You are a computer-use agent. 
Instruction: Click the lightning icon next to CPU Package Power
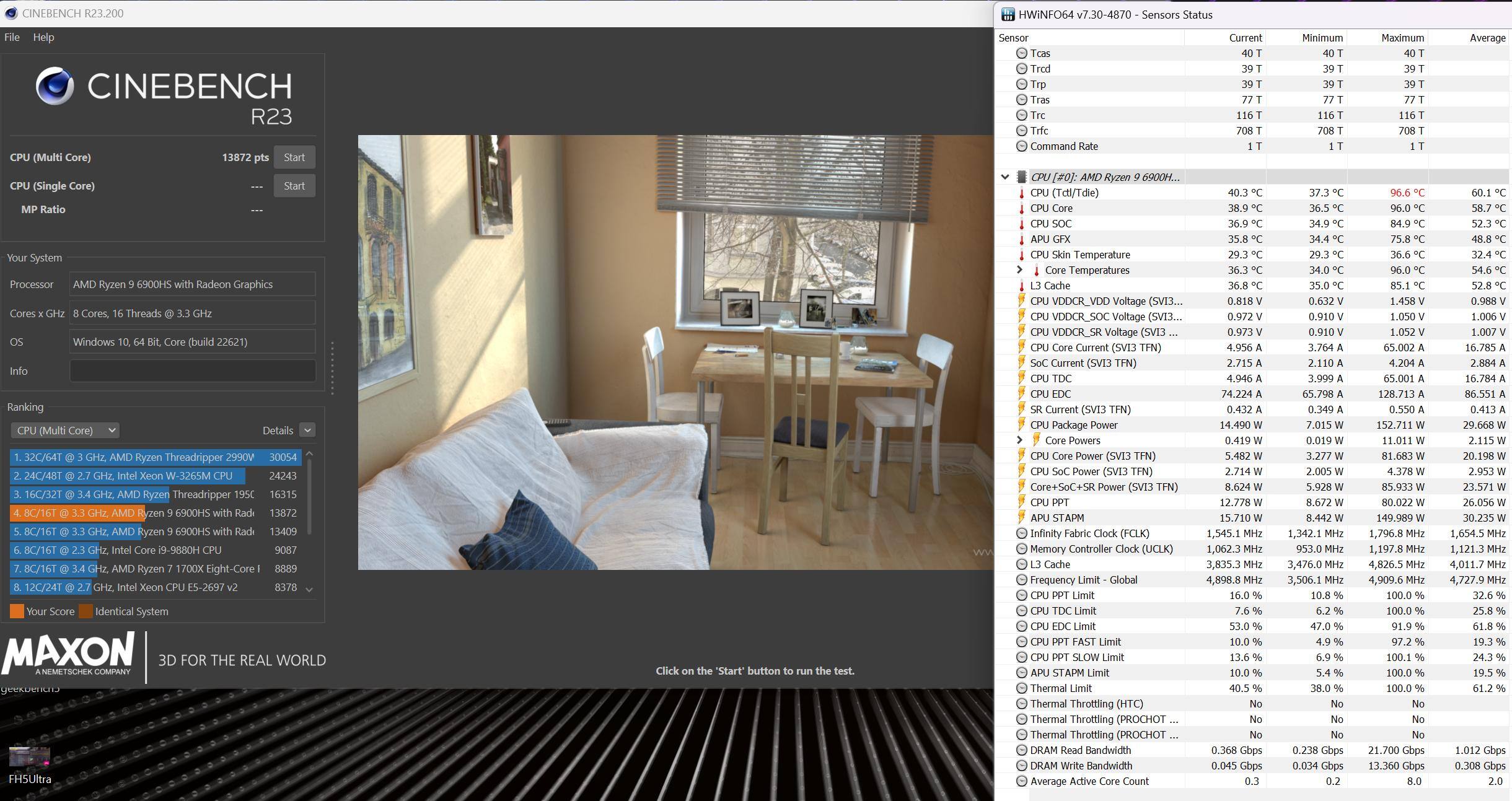point(1022,425)
